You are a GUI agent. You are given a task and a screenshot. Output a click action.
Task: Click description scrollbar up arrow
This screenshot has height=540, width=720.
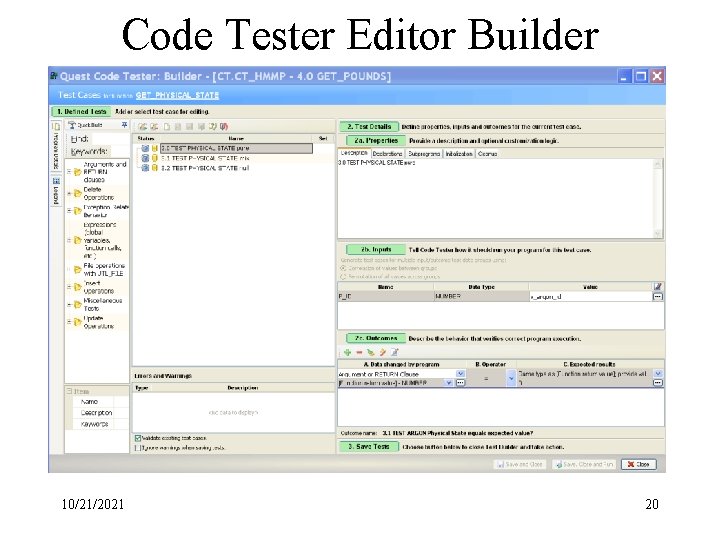[658, 164]
